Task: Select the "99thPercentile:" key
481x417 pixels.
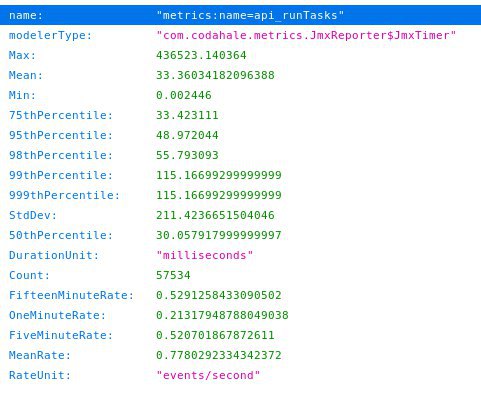Action: 61,175
